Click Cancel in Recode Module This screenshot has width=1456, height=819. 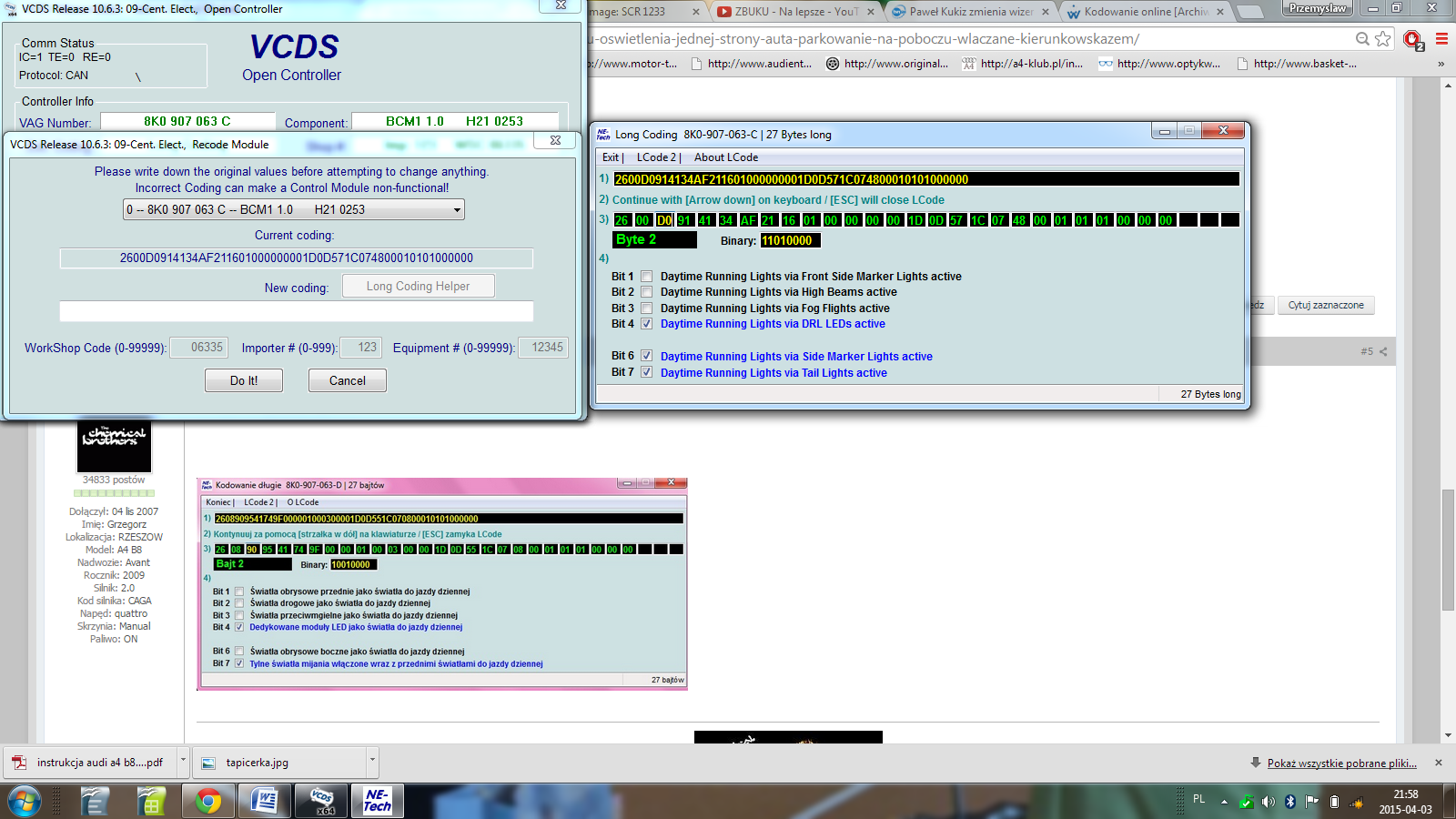(x=348, y=380)
